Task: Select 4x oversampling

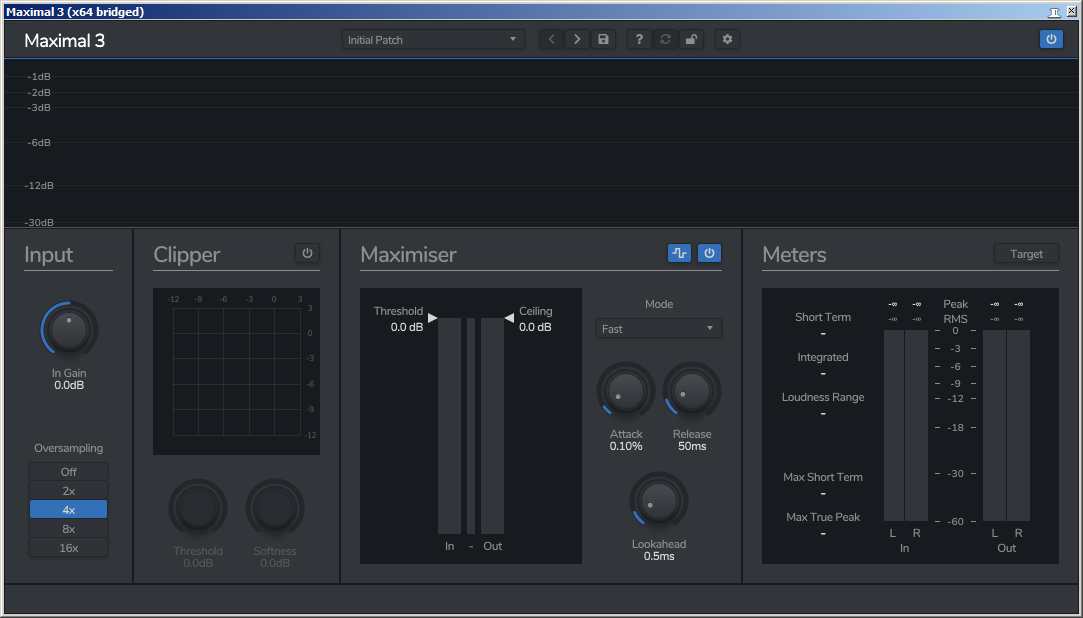Action: click(68, 510)
